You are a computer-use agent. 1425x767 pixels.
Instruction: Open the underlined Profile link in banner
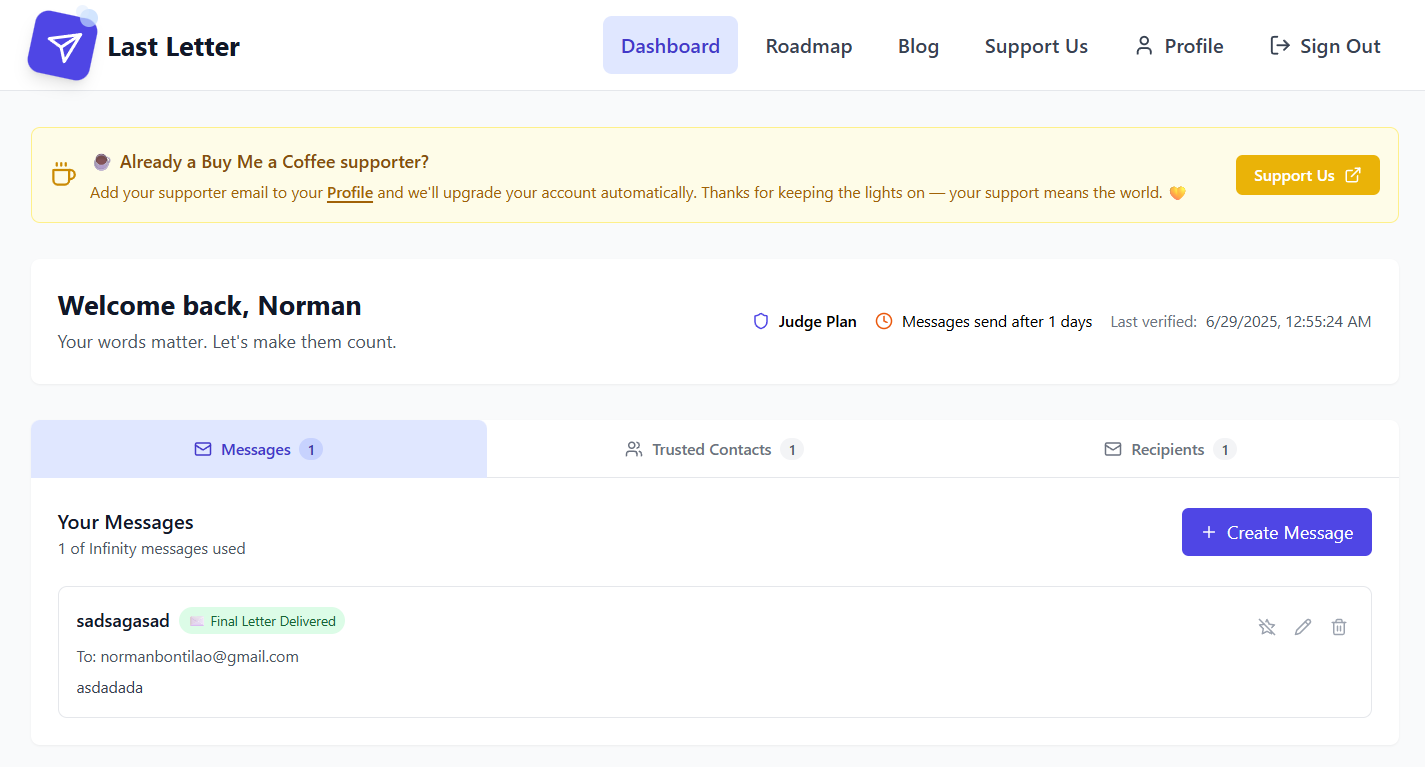(x=349, y=193)
